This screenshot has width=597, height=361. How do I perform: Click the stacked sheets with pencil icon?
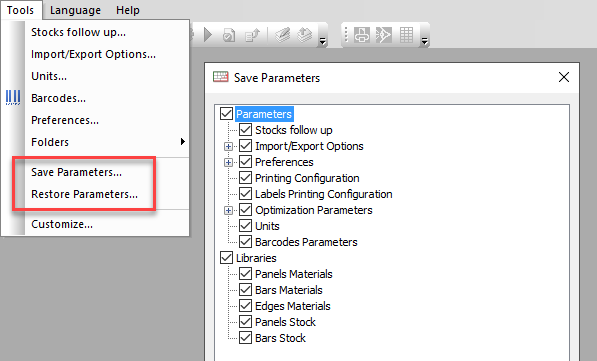(x=283, y=35)
